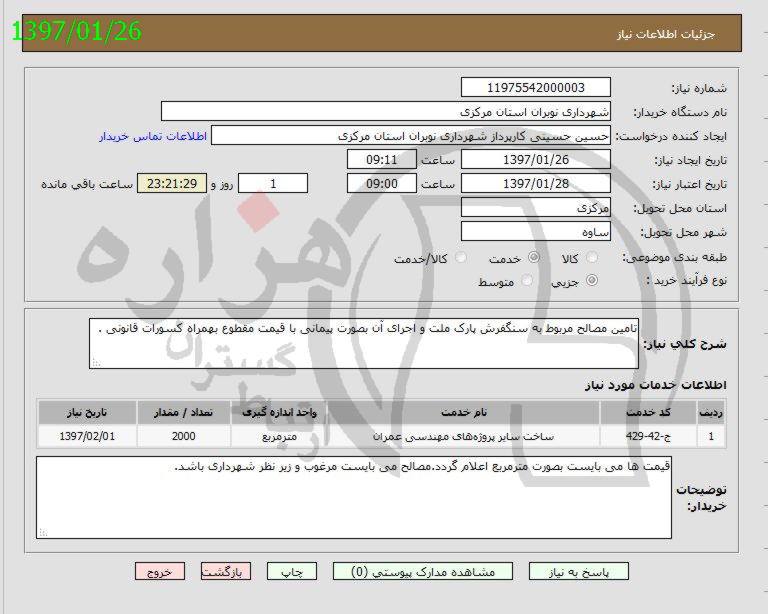This screenshot has width=768, height=614.
Task: Click the quantity cell 2000
Action: click(184, 436)
